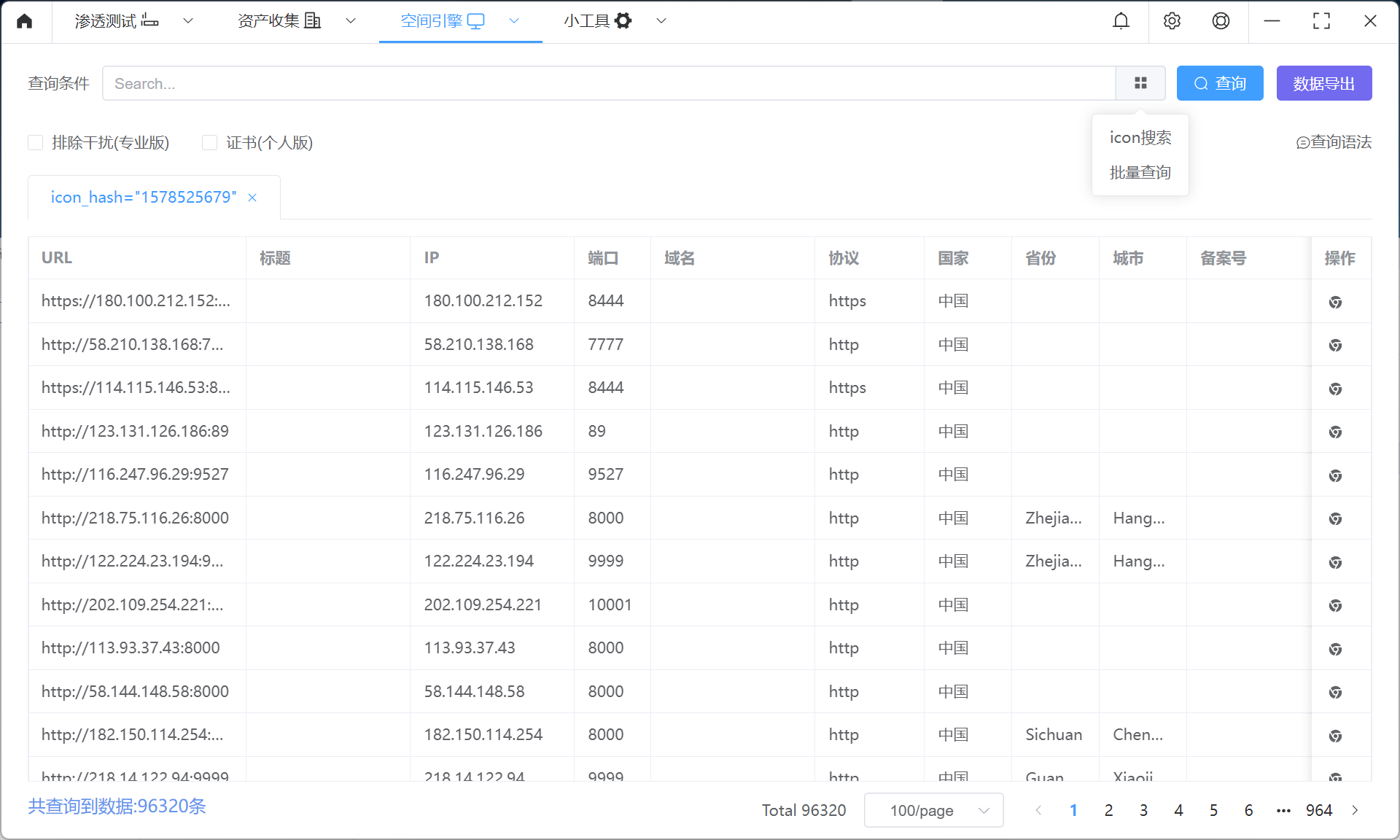The image size is (1400, 840).
Task: Click the blue 查询 button
Action: 1219,83
